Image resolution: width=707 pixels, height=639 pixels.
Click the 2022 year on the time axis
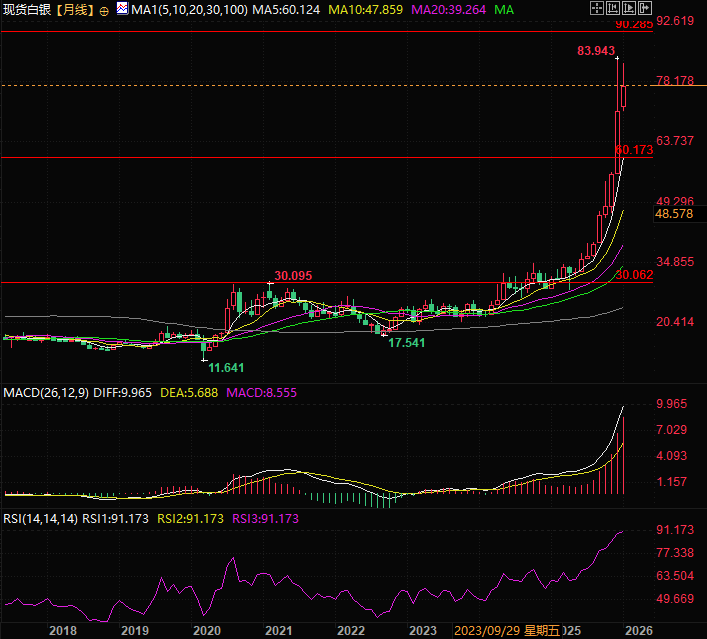351,630
